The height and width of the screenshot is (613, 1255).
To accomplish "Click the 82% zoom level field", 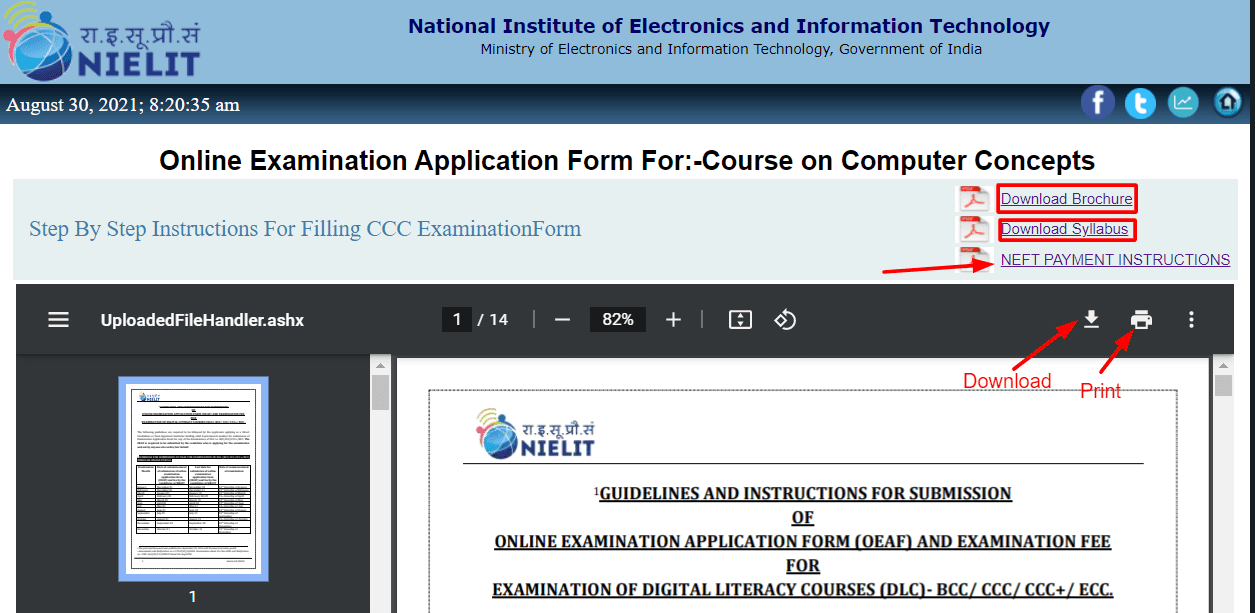I will (x=617, y=319).
